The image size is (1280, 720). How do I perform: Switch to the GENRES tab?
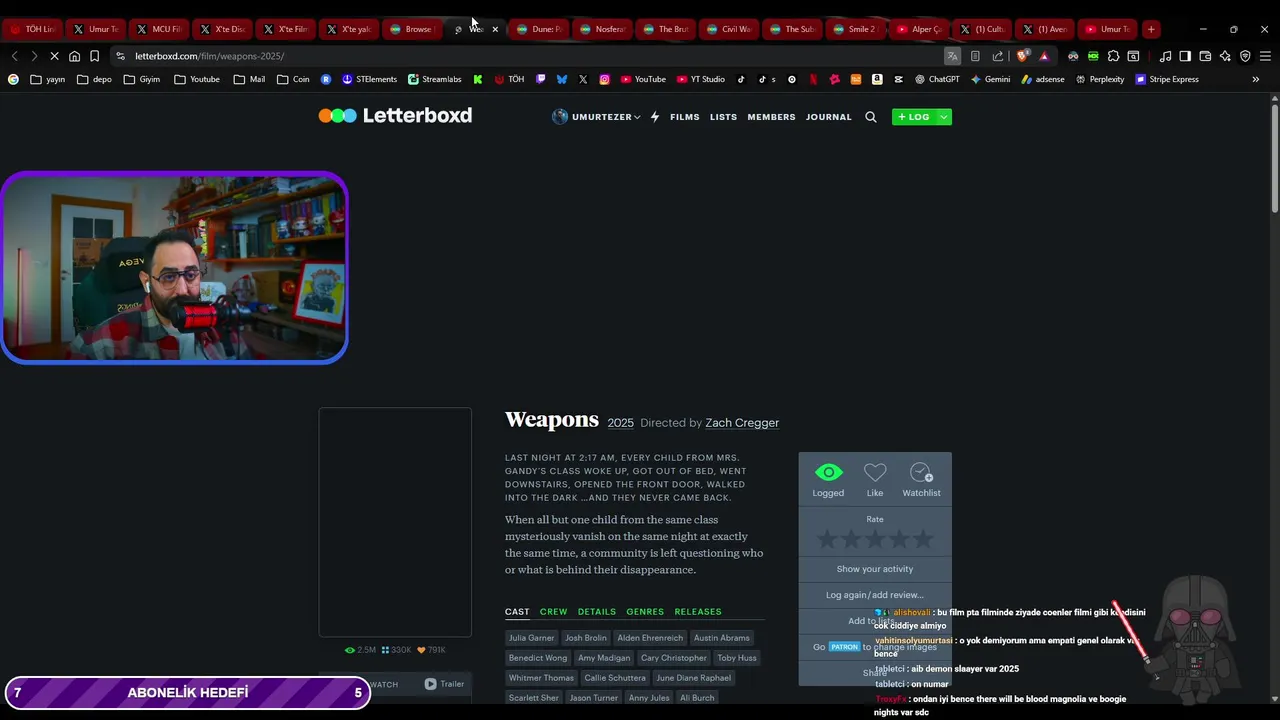pos(645,612)
